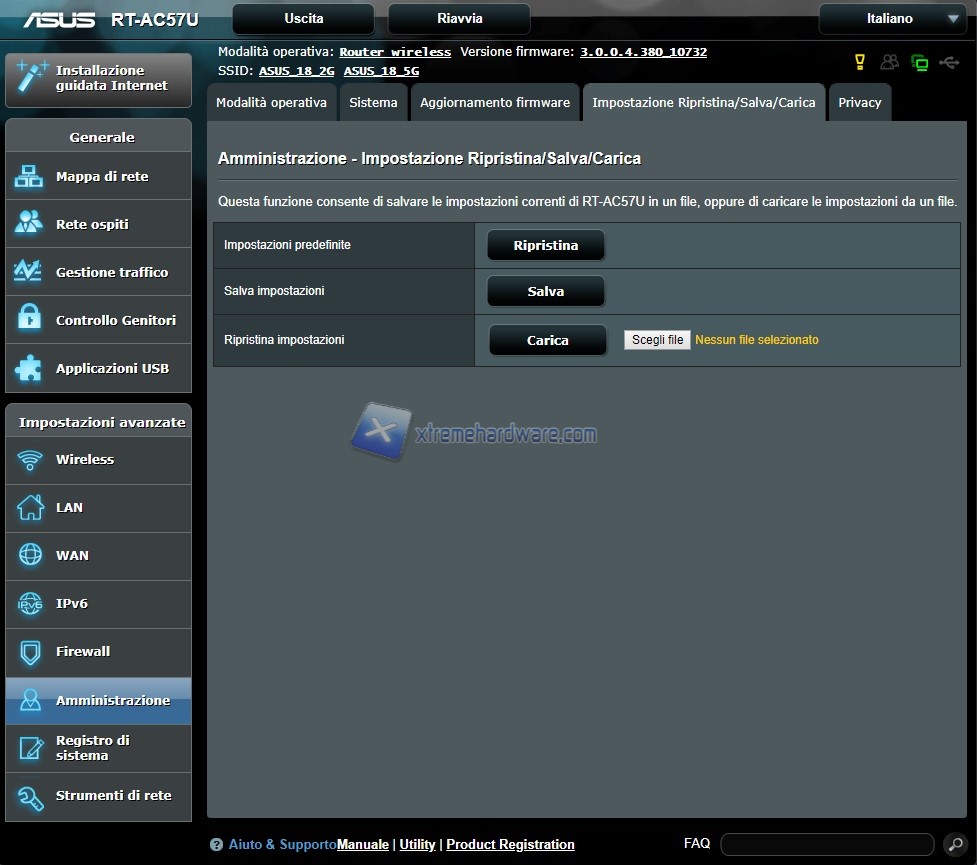Click the FAQ search magnifier icon
Viewport: 977px width, 865px height.
[x=954, y=844]
